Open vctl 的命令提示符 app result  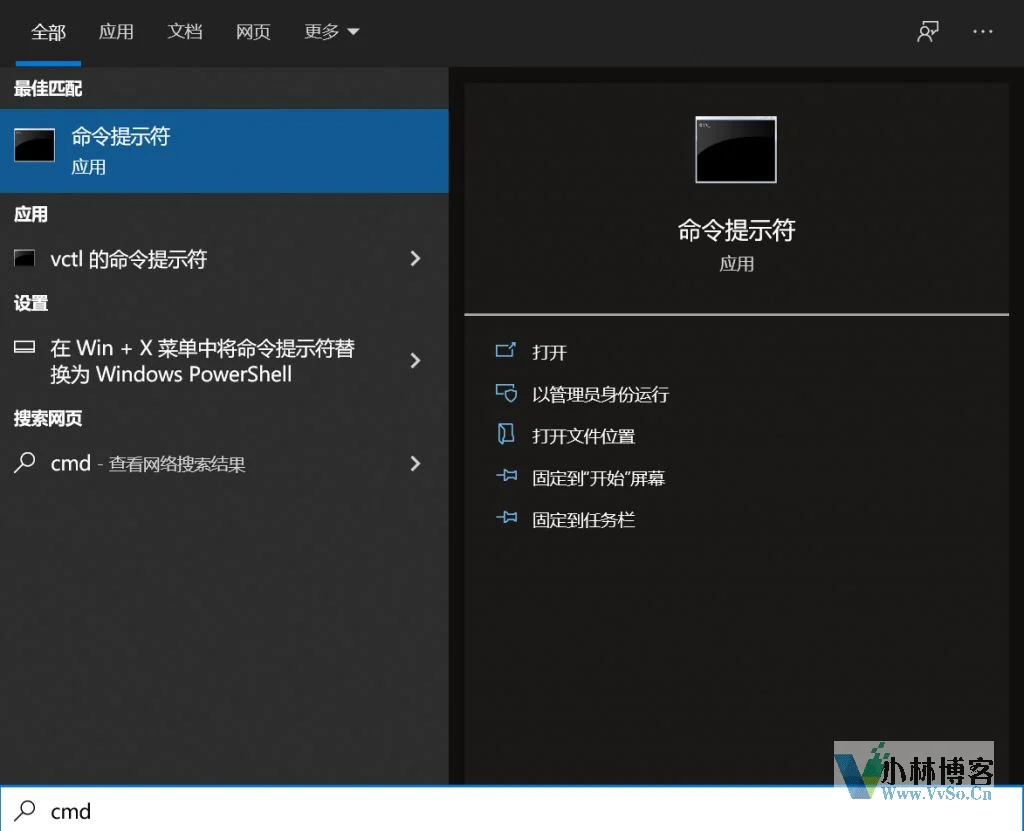[x=224, y=259]
